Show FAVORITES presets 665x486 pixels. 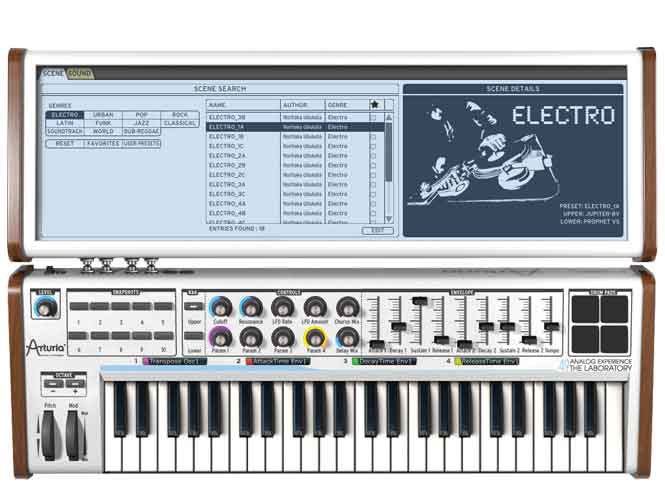pos(103,144)
